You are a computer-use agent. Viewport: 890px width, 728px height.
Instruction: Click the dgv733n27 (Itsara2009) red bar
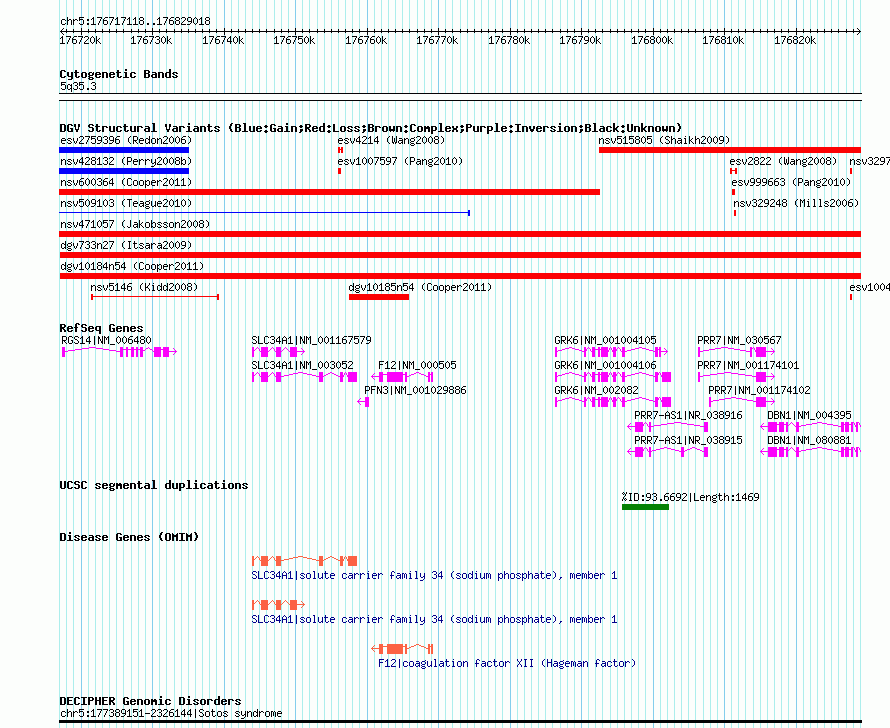point(460,255)
